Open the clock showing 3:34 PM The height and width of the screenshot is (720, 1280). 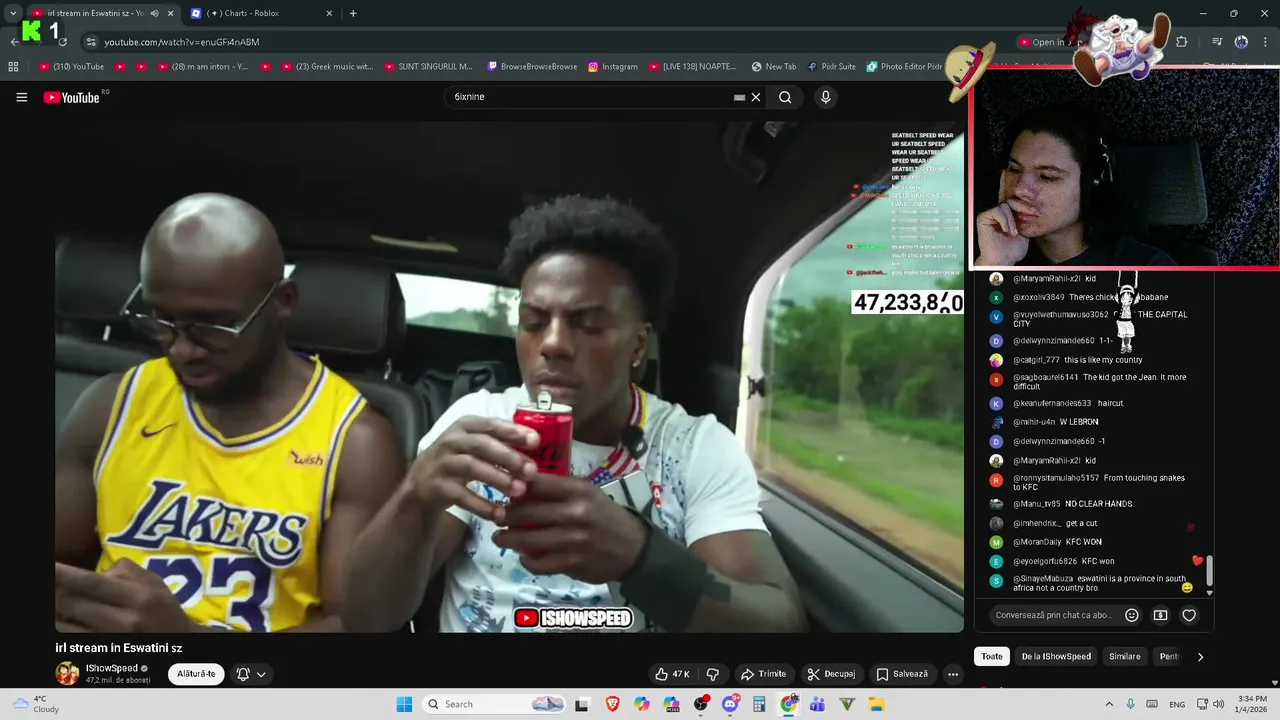[x=1253, y=704]
